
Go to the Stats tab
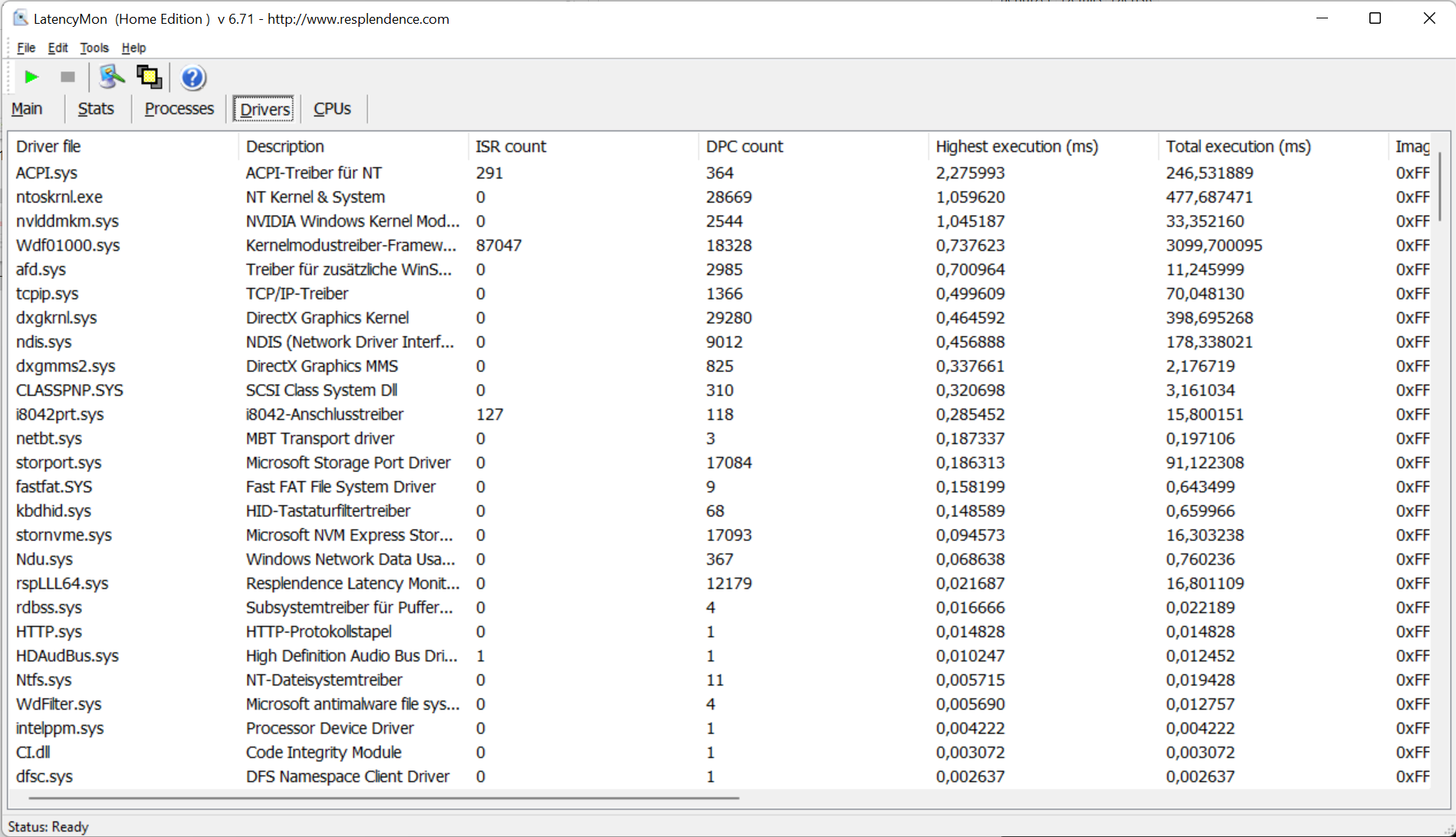[96, 109]
